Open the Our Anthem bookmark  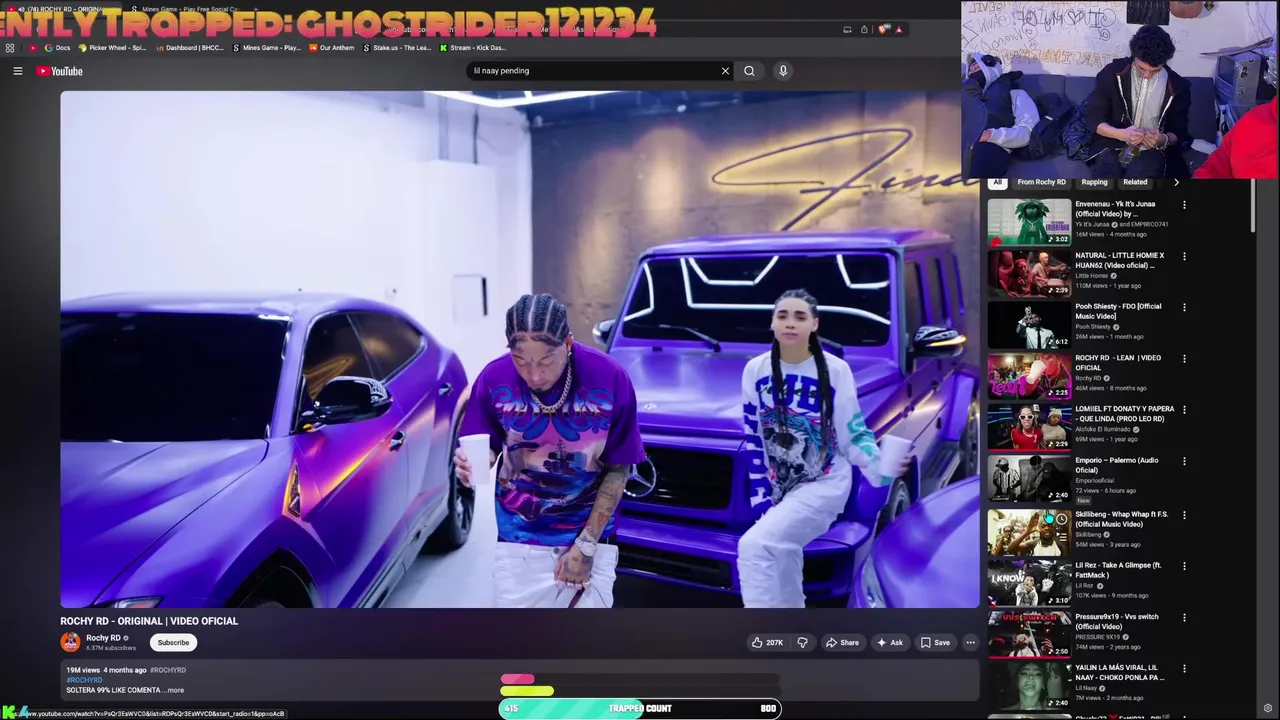coord(333,47)
